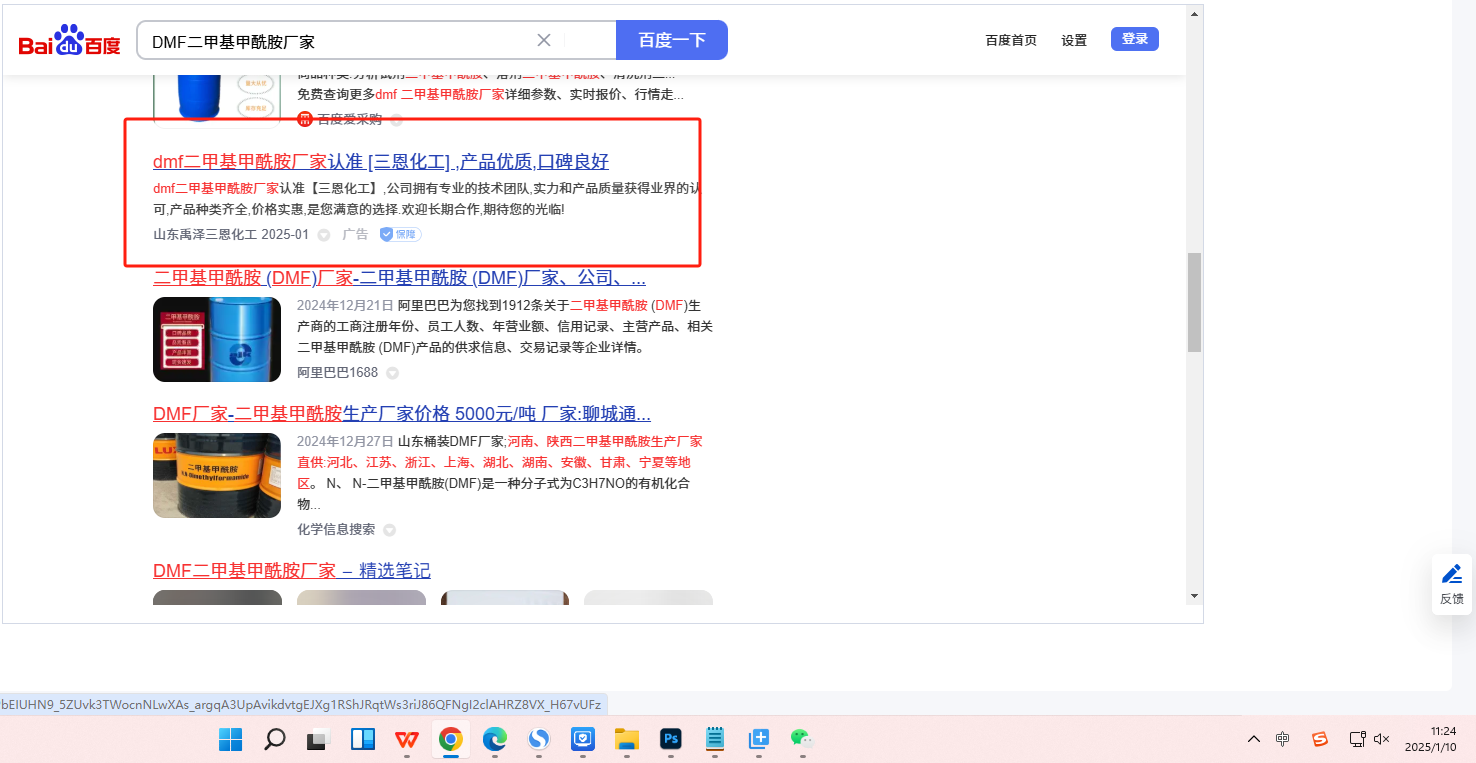This screenshot has width=1476, height=763.
Task: Open the 反馈 feedback pencil icon
Action: pyautogui.click(x=1451, y=574)
